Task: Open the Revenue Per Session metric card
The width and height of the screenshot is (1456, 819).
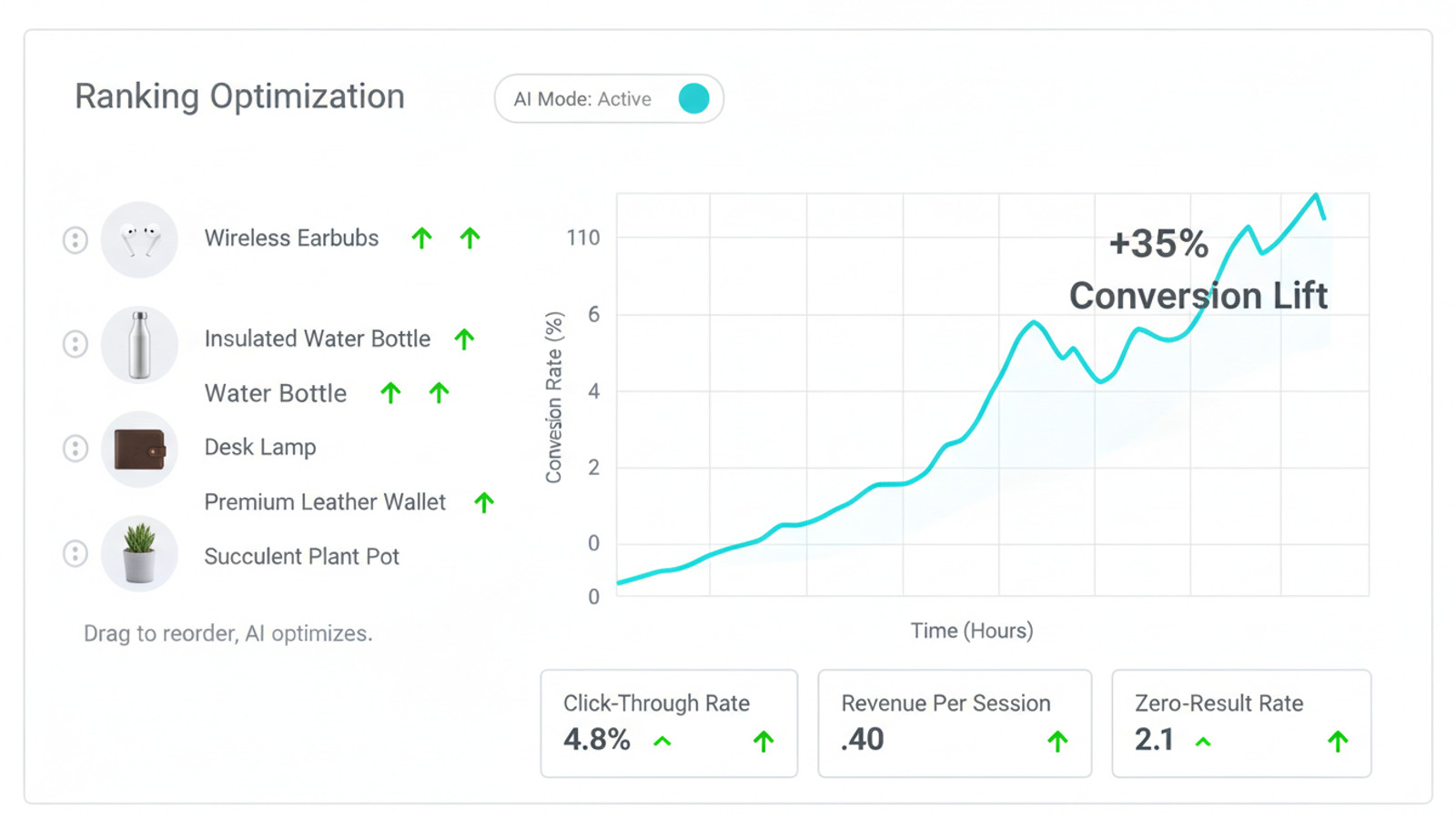Action: [x=954, y=723]
